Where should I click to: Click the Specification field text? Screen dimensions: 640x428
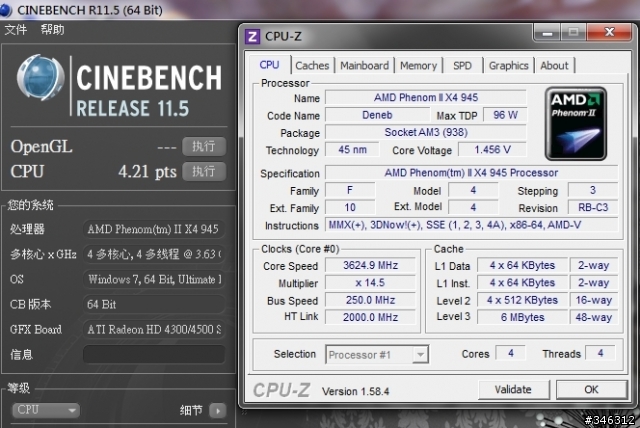click(x=471, y=173)
